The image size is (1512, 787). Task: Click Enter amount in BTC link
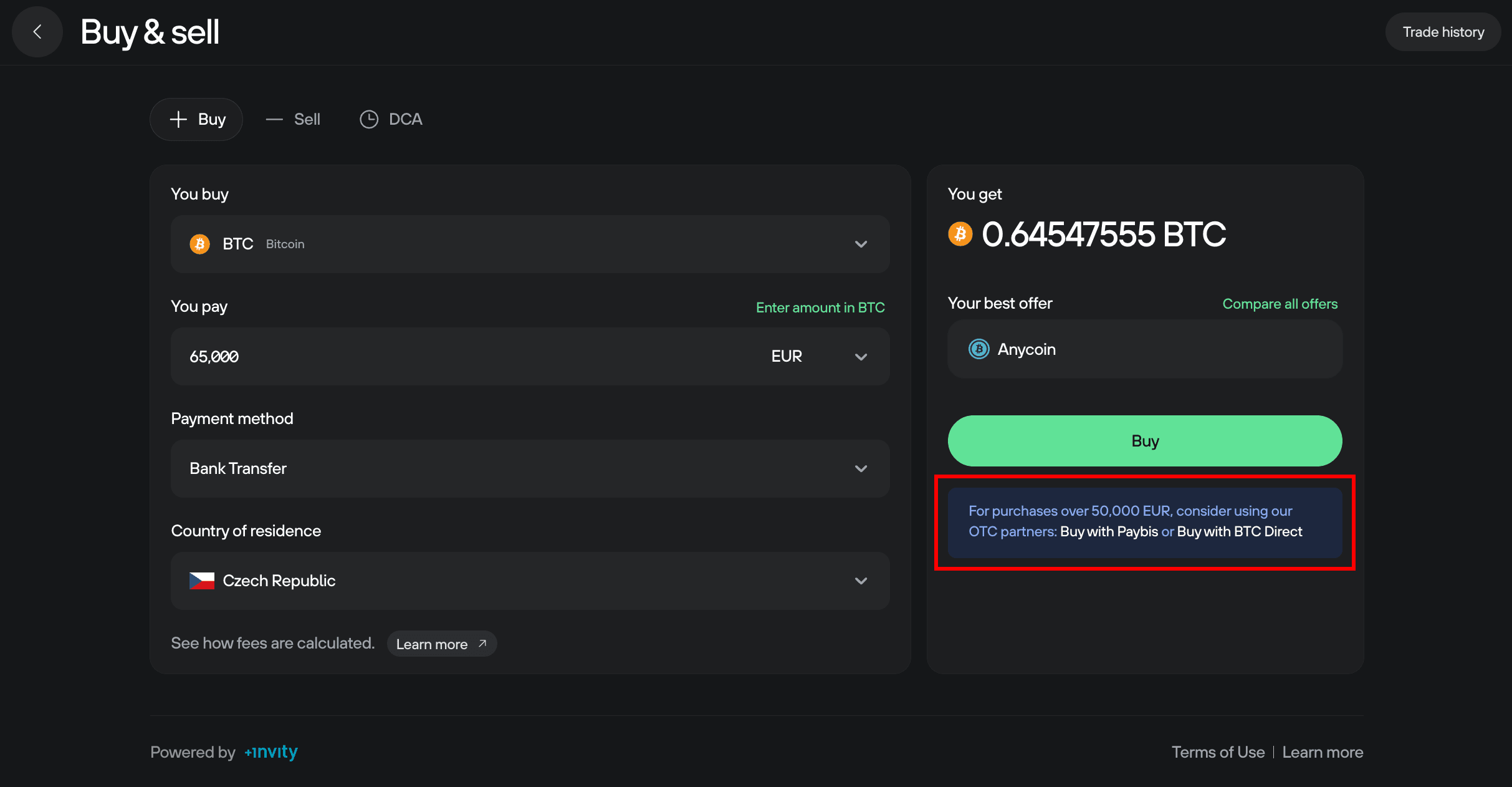point(820,307)
